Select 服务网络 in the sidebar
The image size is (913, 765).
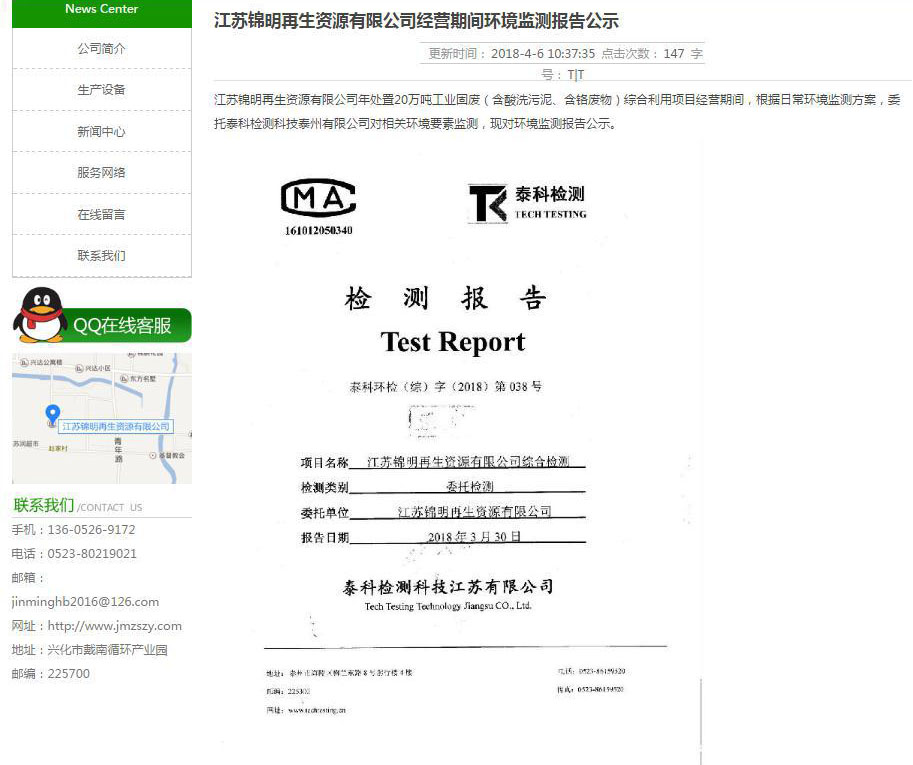pyautogui.click(x=101, y=173)
